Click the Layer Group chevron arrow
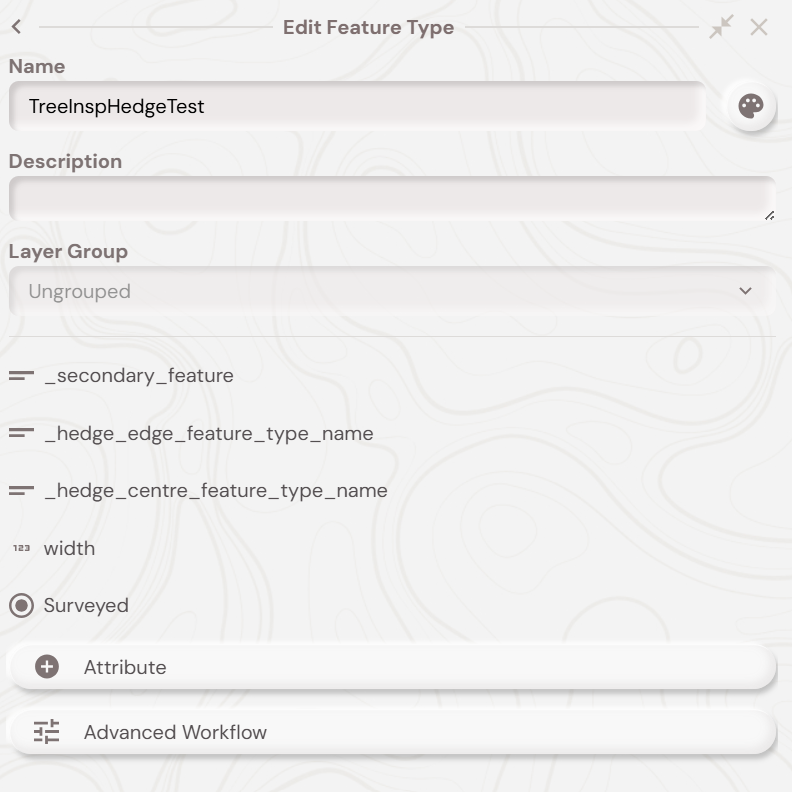This screenshot has height=792, width=792. point(745,291)
